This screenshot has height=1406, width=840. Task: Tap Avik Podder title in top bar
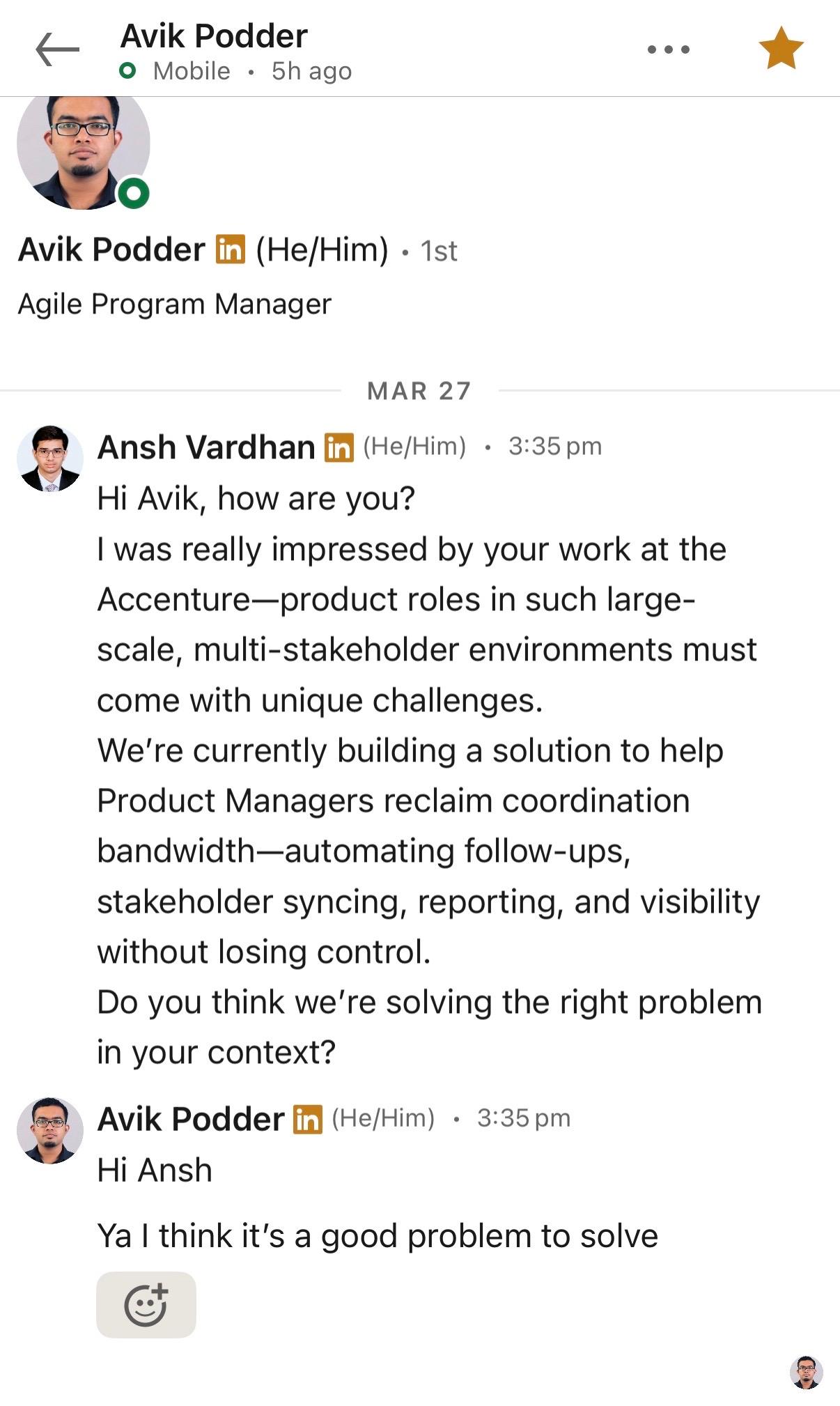pos(214,36)
